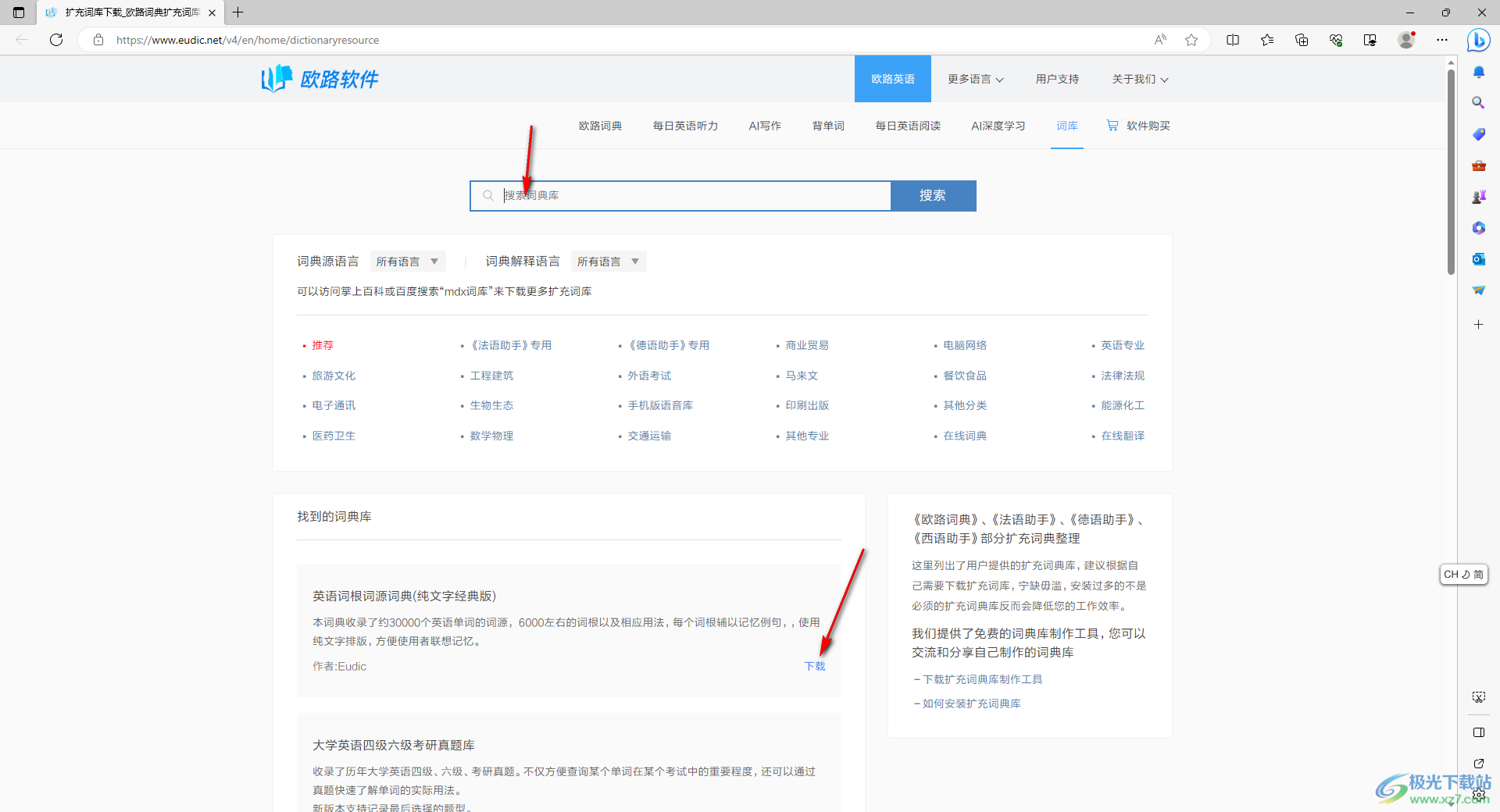The image size is (1500, 812).
Task: Open the sidebar games chess icon
Action: 1479,197
